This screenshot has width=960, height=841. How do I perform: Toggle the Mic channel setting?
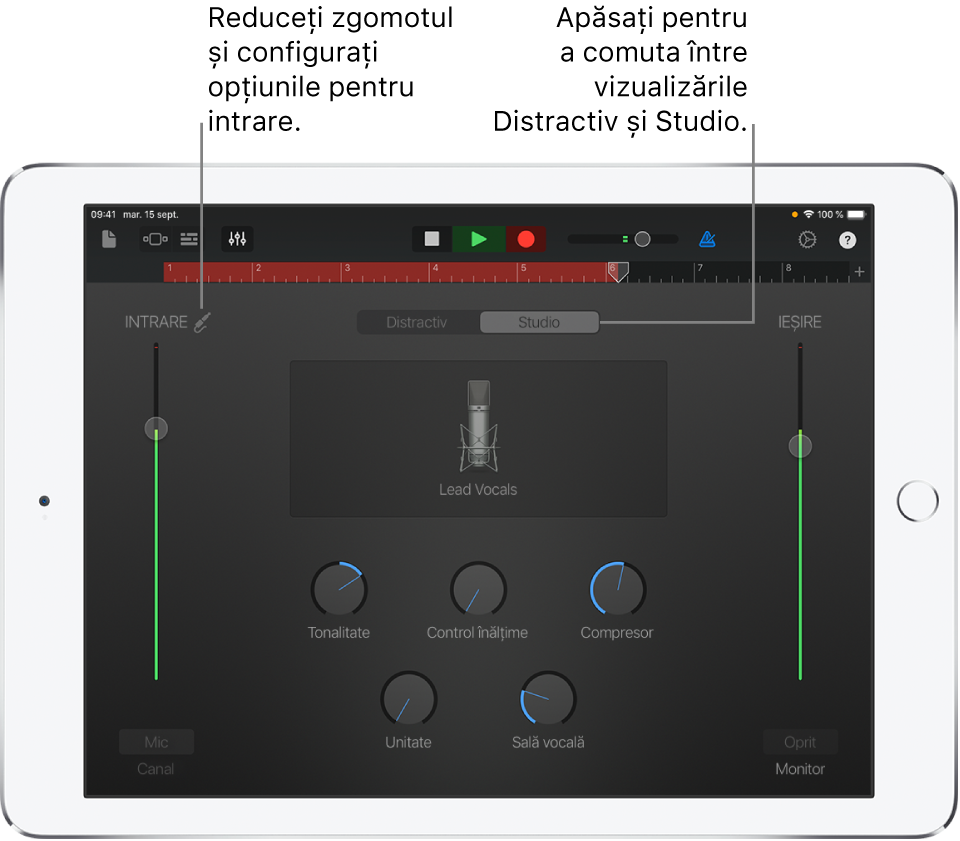click(156, 742)
